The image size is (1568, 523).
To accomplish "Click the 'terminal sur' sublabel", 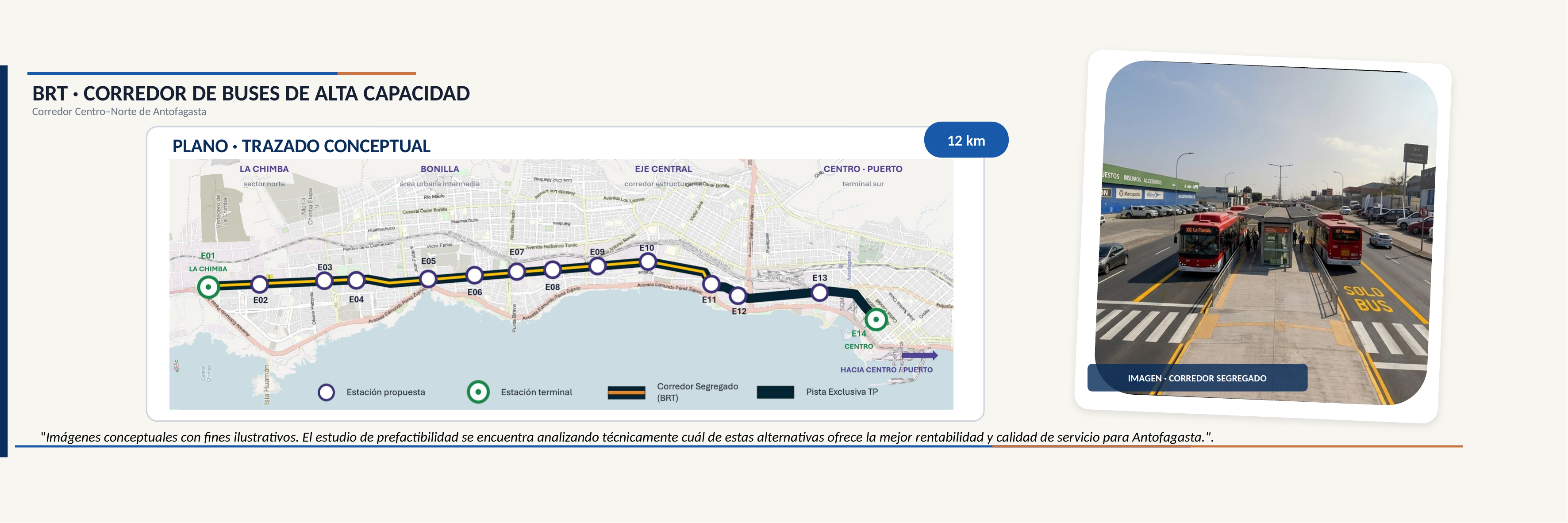I will [x=863, y=184].
